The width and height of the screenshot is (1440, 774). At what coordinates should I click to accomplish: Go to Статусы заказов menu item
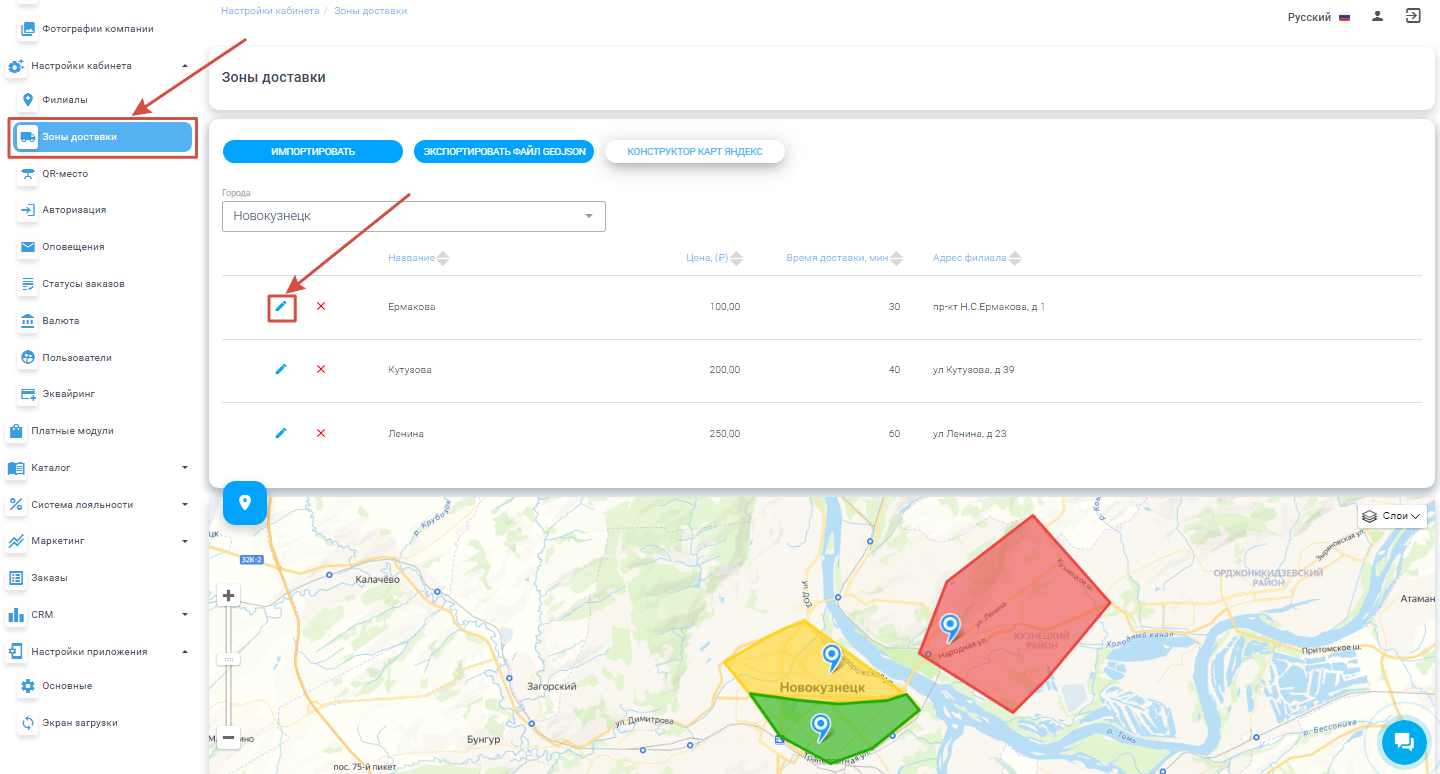[x=83, y=284]
